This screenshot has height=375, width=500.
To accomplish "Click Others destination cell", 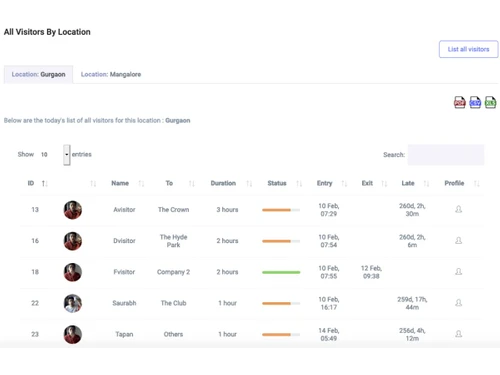I will click(173, 334).
